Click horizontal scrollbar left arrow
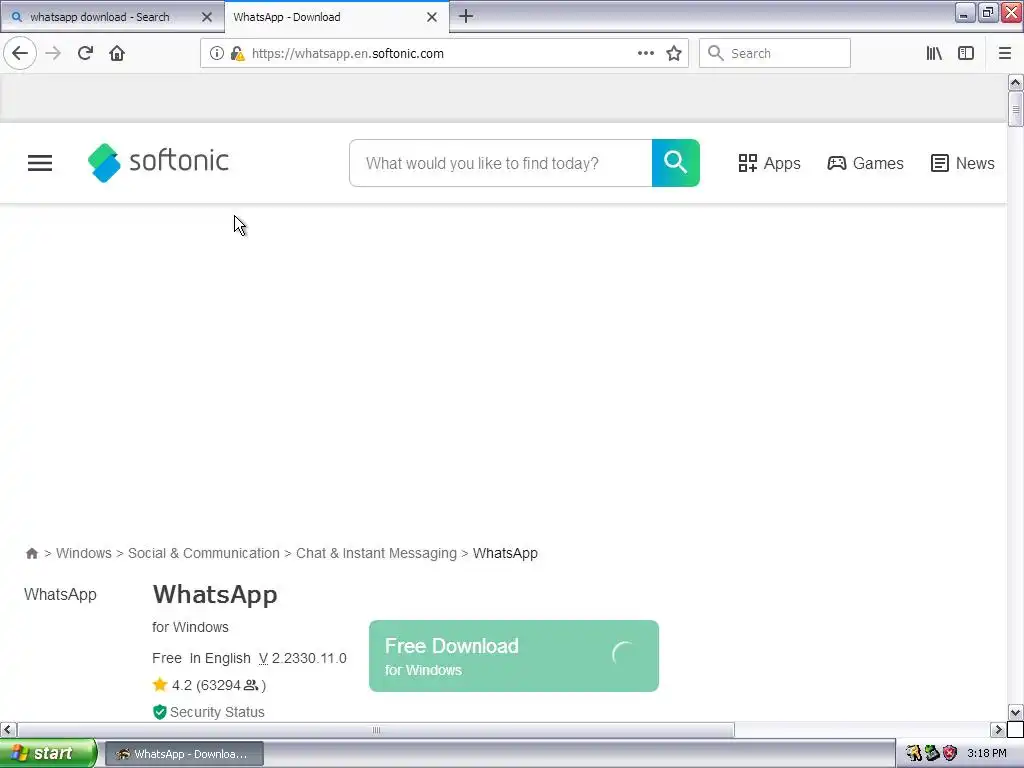1024x768 pixels. tap(8, 729)
